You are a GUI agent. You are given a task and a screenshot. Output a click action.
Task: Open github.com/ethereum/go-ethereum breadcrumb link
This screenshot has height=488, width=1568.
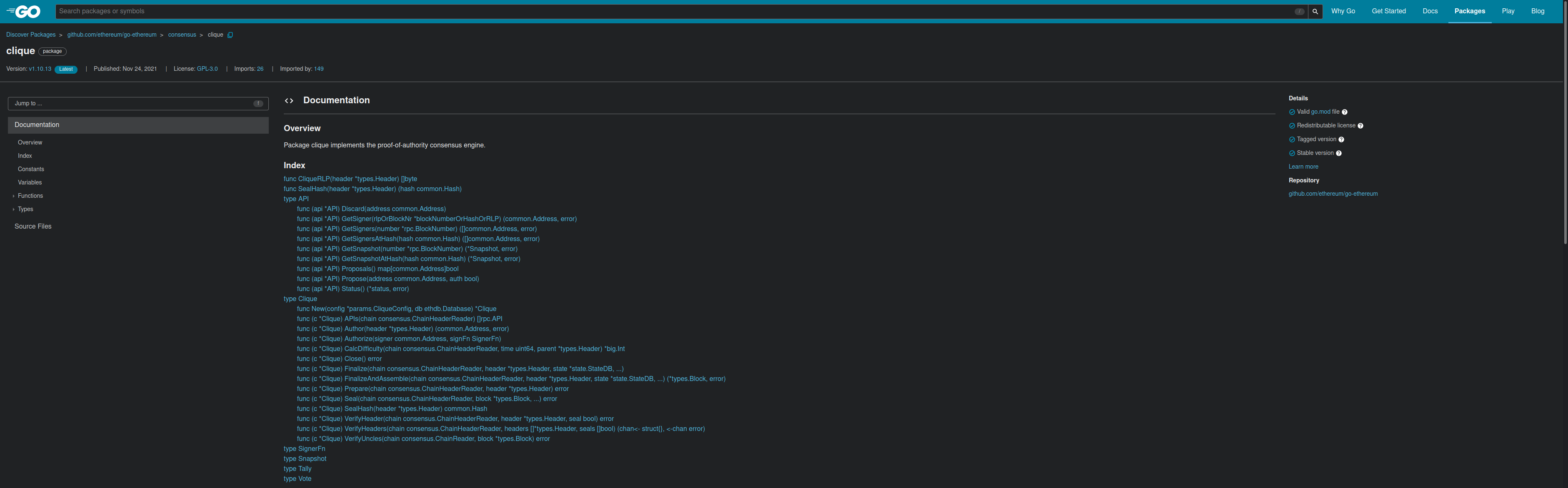[112, 35]
